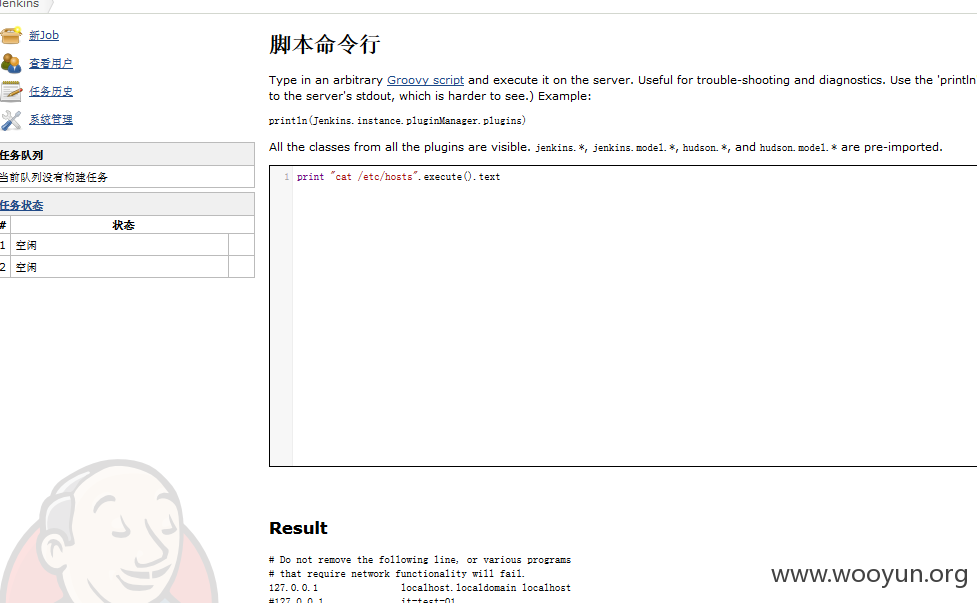977x603 pixels.
Task: Select executor 1 空闲 row
Action: (127, 245)
